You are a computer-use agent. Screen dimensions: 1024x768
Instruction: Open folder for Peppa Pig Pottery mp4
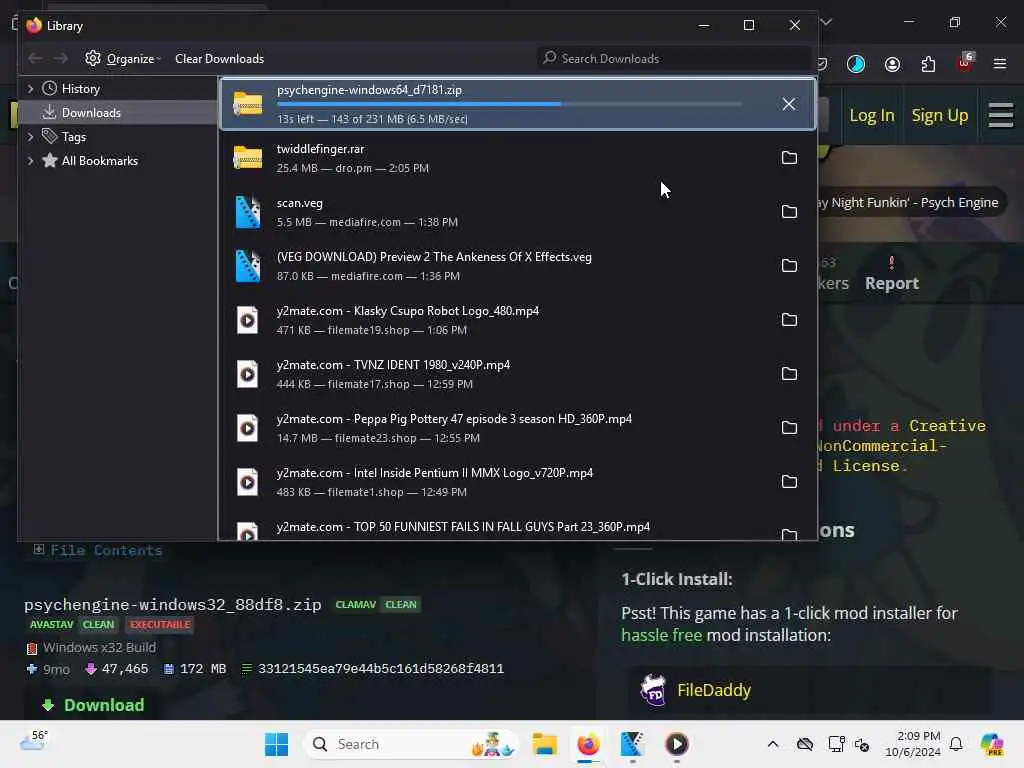coord(789,427)
